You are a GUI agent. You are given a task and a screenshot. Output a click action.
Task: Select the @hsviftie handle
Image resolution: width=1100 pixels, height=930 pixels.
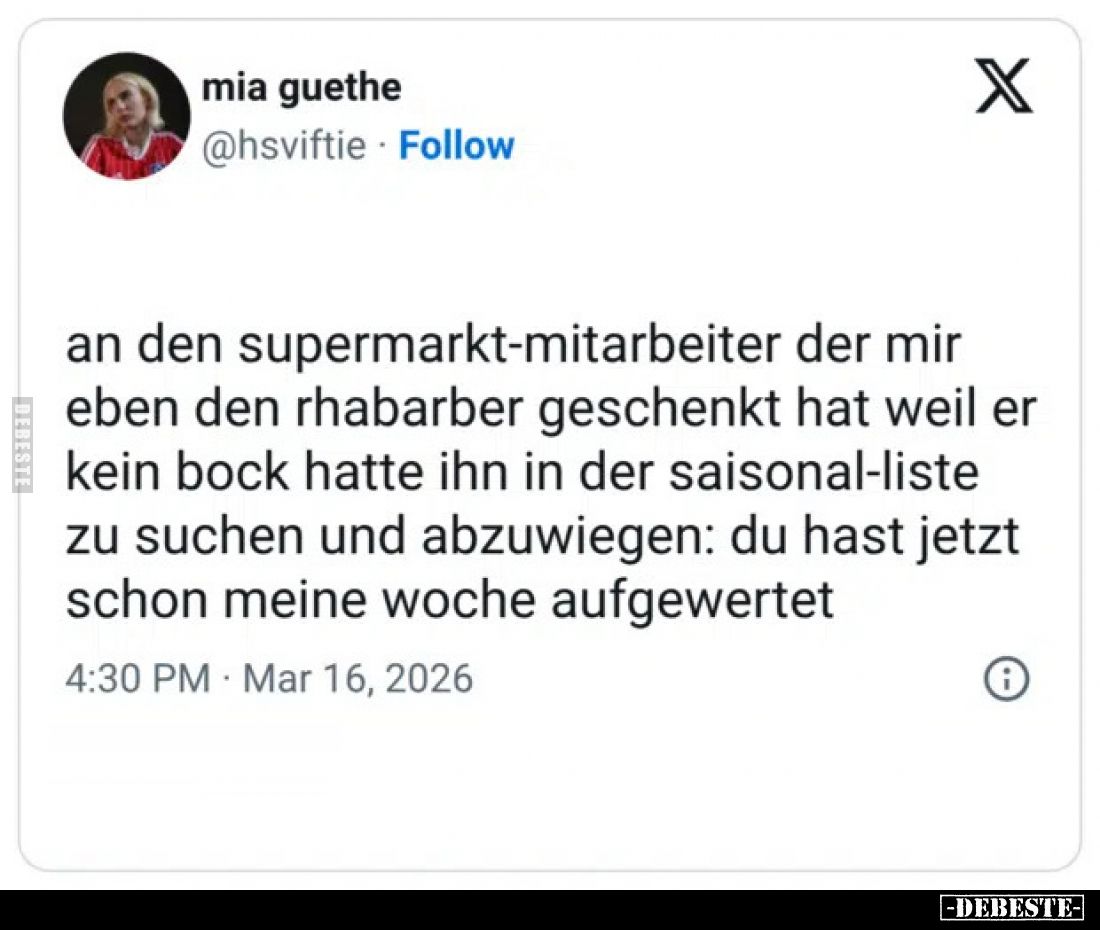283,147
